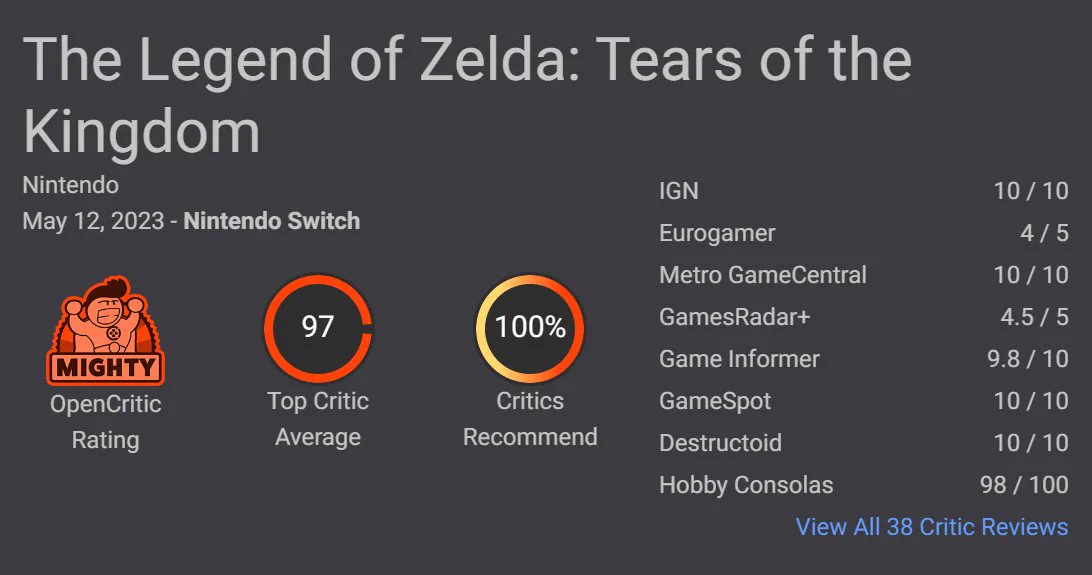Click the Critics Recommend label text

[530, 419]
